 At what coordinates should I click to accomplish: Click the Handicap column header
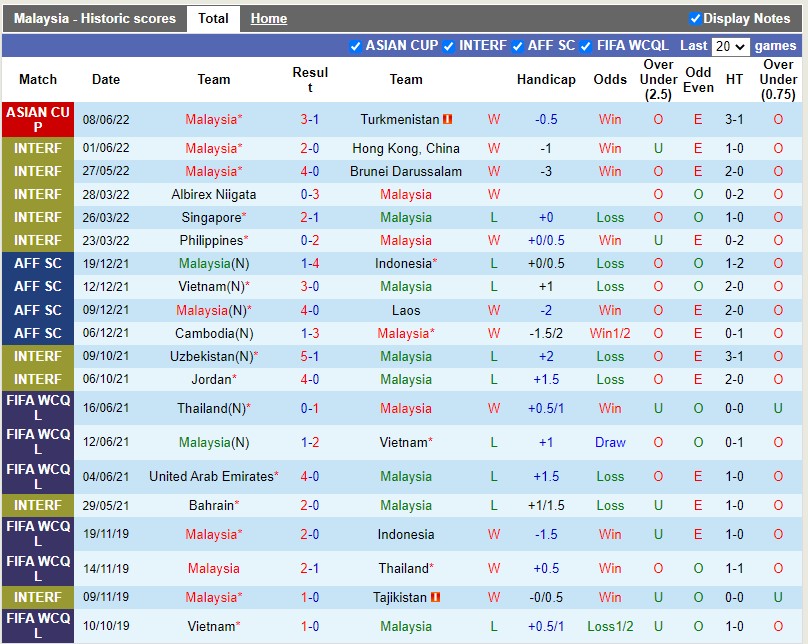pos(546,80)
